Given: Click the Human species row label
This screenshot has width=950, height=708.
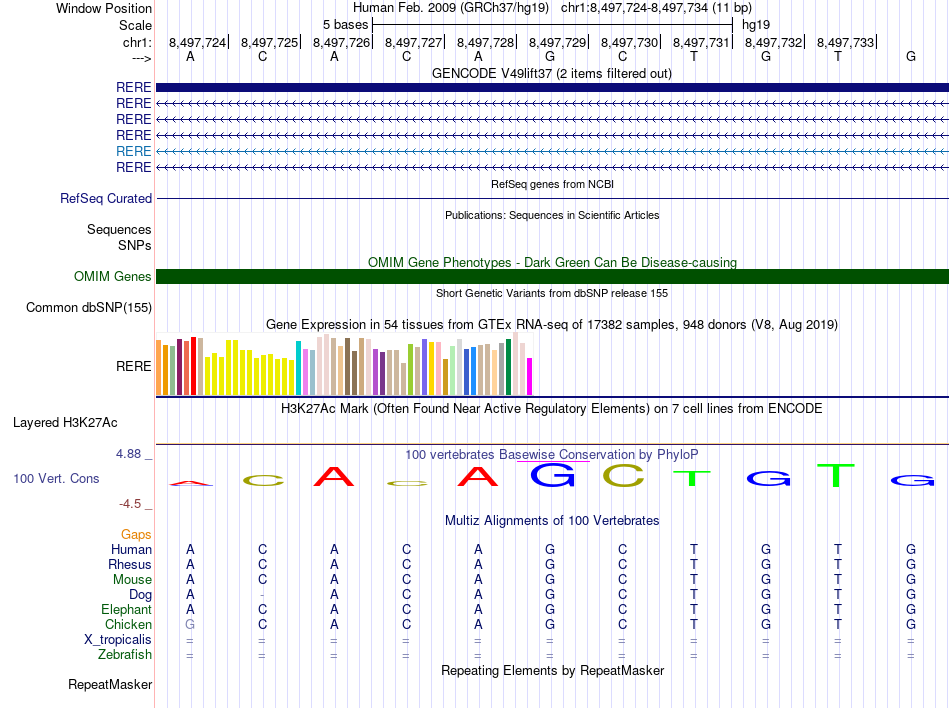Looking at the screenshot, I should tap(131, 549).
